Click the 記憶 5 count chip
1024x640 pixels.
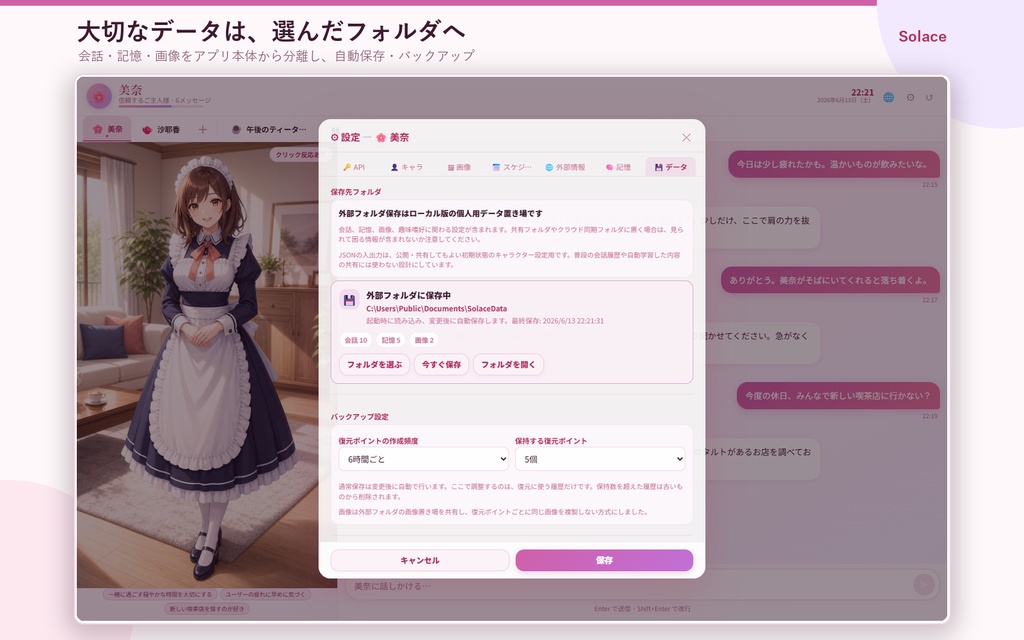391,340
